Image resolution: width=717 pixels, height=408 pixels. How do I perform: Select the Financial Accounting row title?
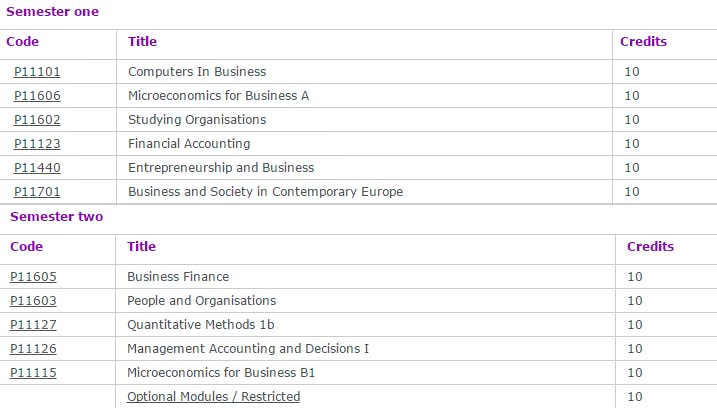(x=189, y=144)
